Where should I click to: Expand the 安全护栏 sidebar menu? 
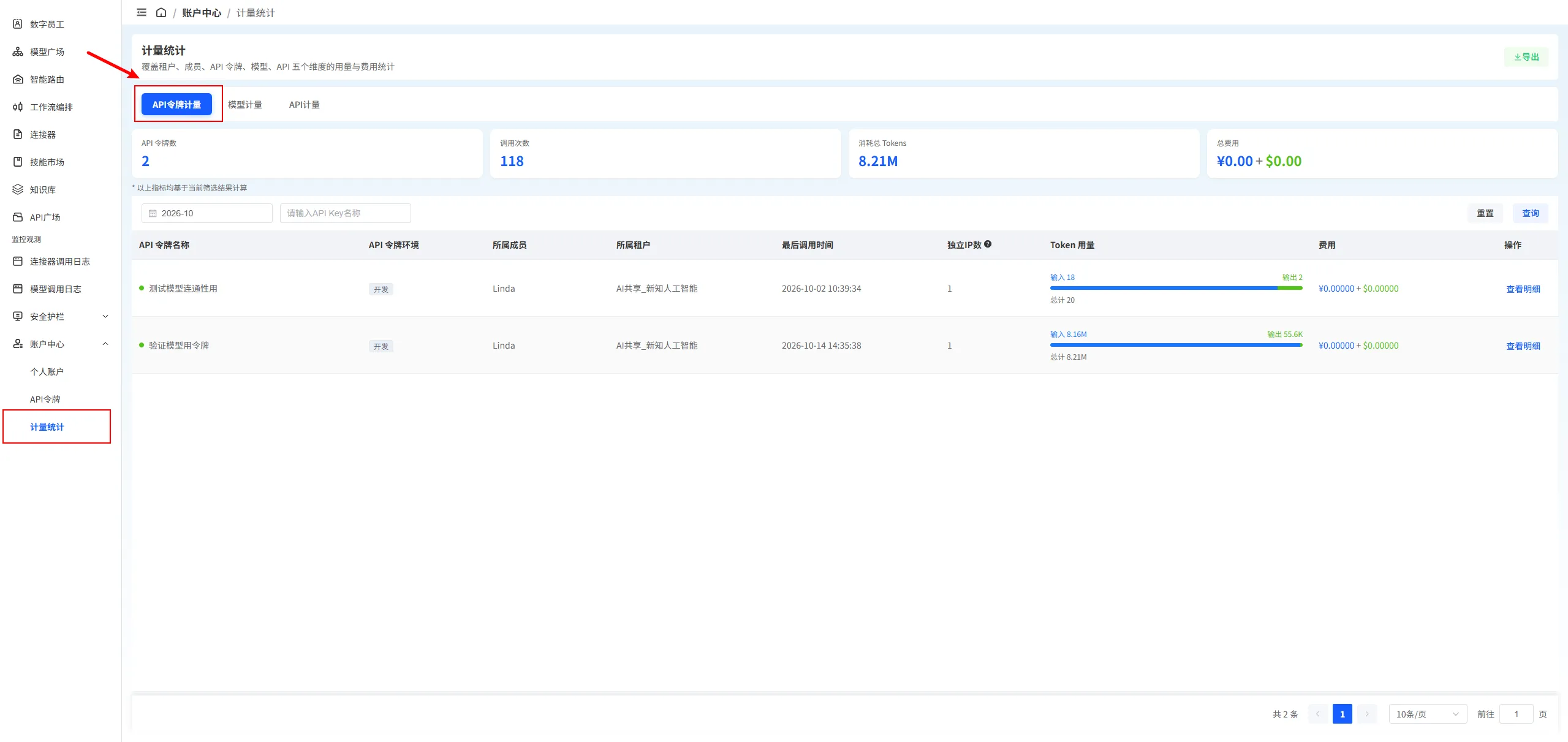(x=61, y=316)
